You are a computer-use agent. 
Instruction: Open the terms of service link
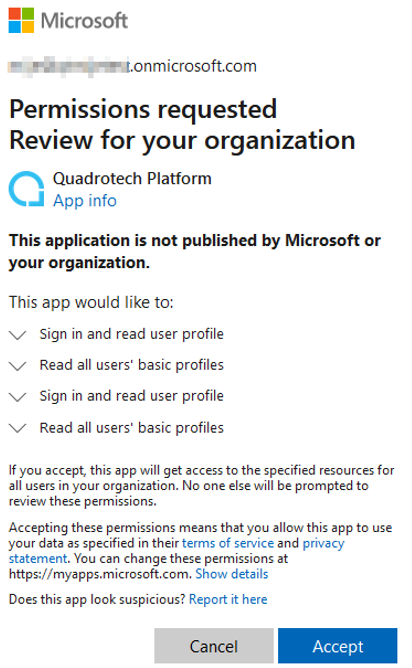[228, 543]
